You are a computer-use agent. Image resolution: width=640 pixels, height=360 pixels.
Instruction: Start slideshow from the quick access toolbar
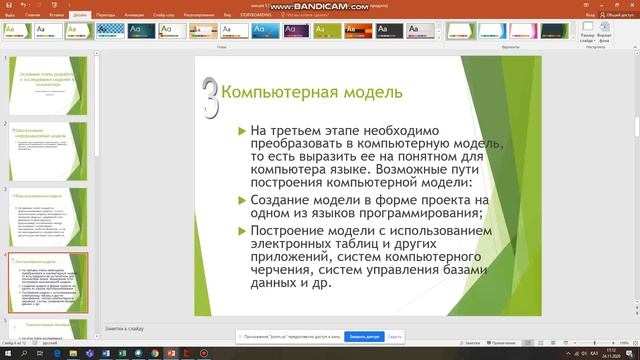click(54, 5)
